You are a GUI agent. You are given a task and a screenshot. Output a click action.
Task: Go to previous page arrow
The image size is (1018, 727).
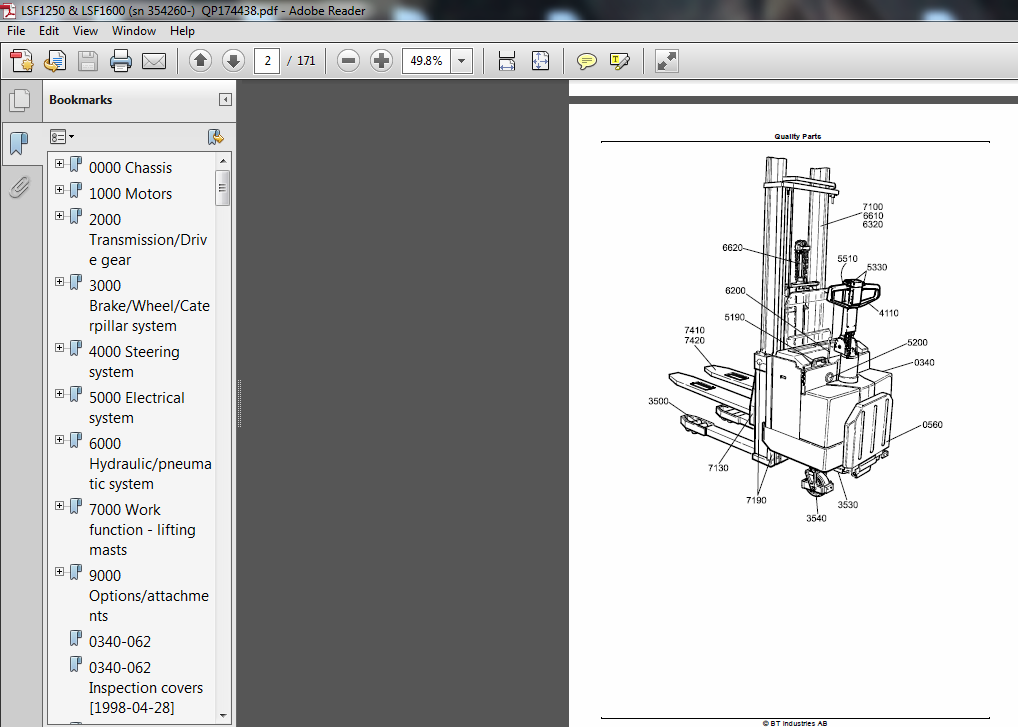pos(200,61)
